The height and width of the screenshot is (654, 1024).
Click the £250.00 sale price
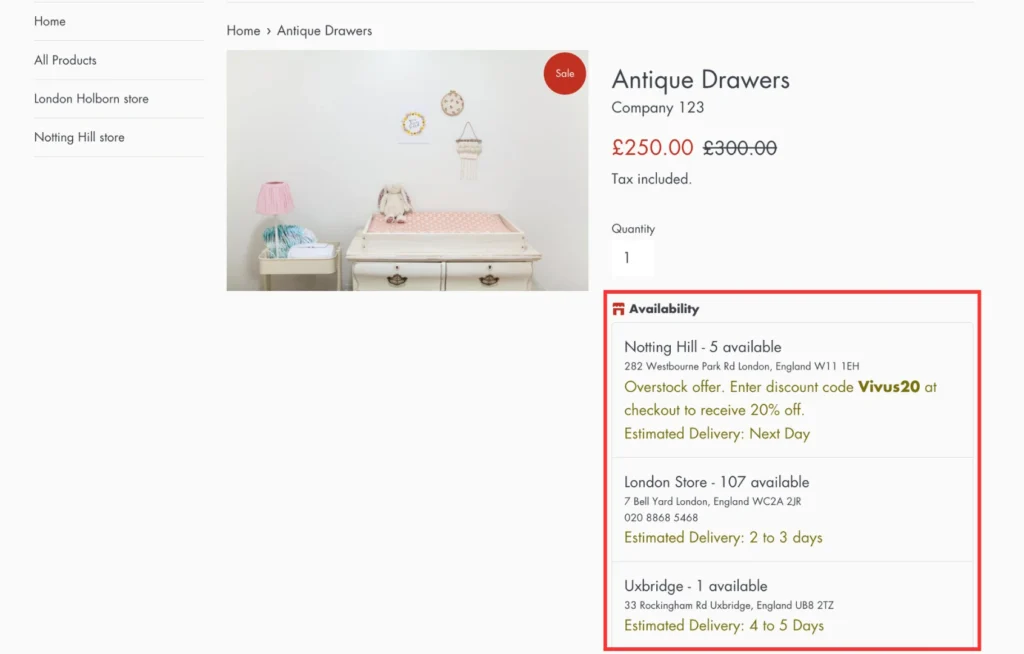[x=652, y=148]
